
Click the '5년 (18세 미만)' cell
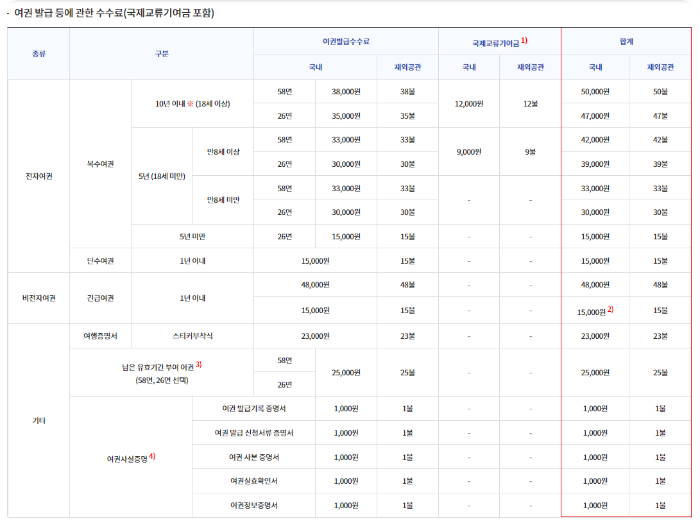[162, 176]
